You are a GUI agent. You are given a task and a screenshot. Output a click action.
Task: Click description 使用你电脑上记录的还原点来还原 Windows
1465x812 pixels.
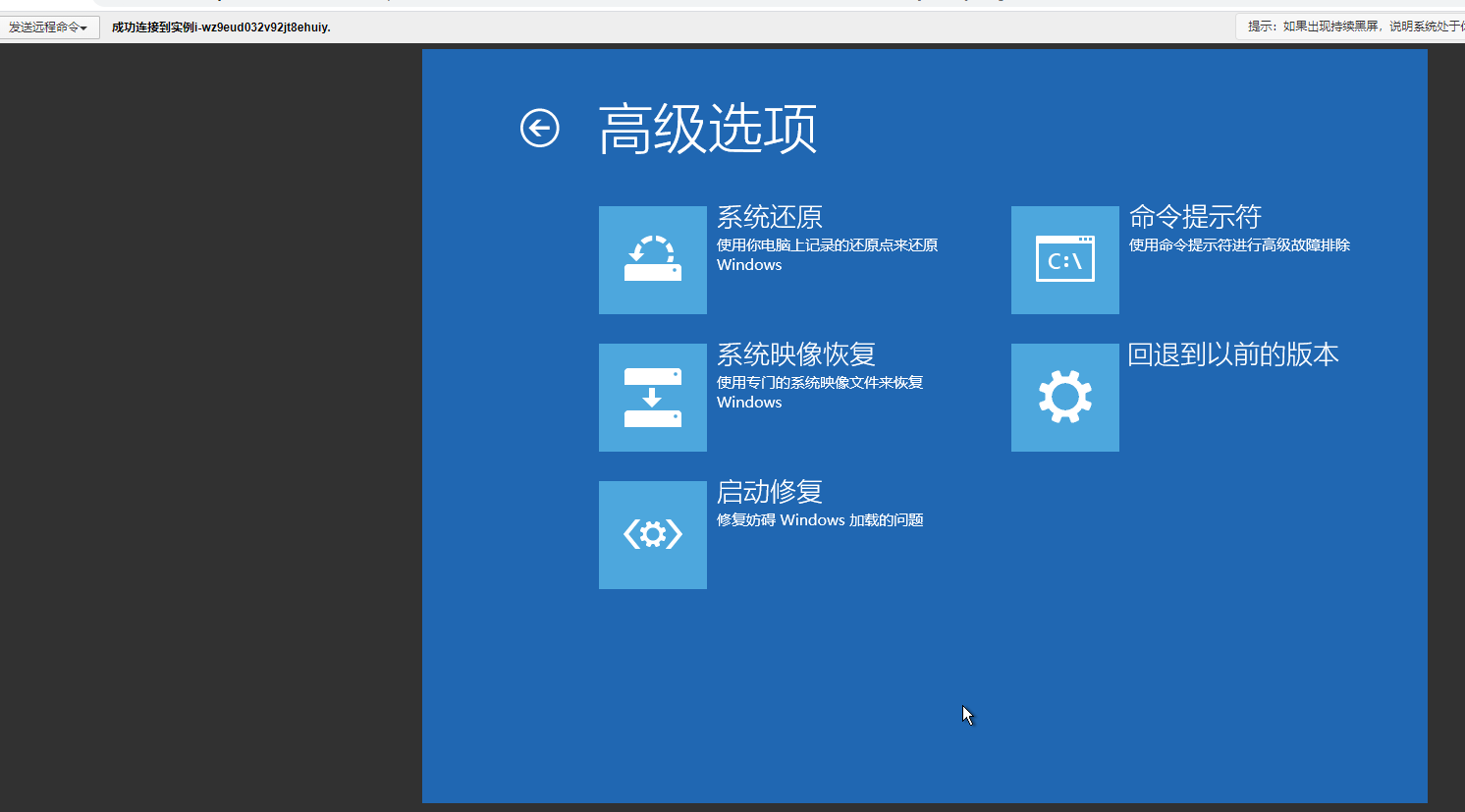point(827,254)
